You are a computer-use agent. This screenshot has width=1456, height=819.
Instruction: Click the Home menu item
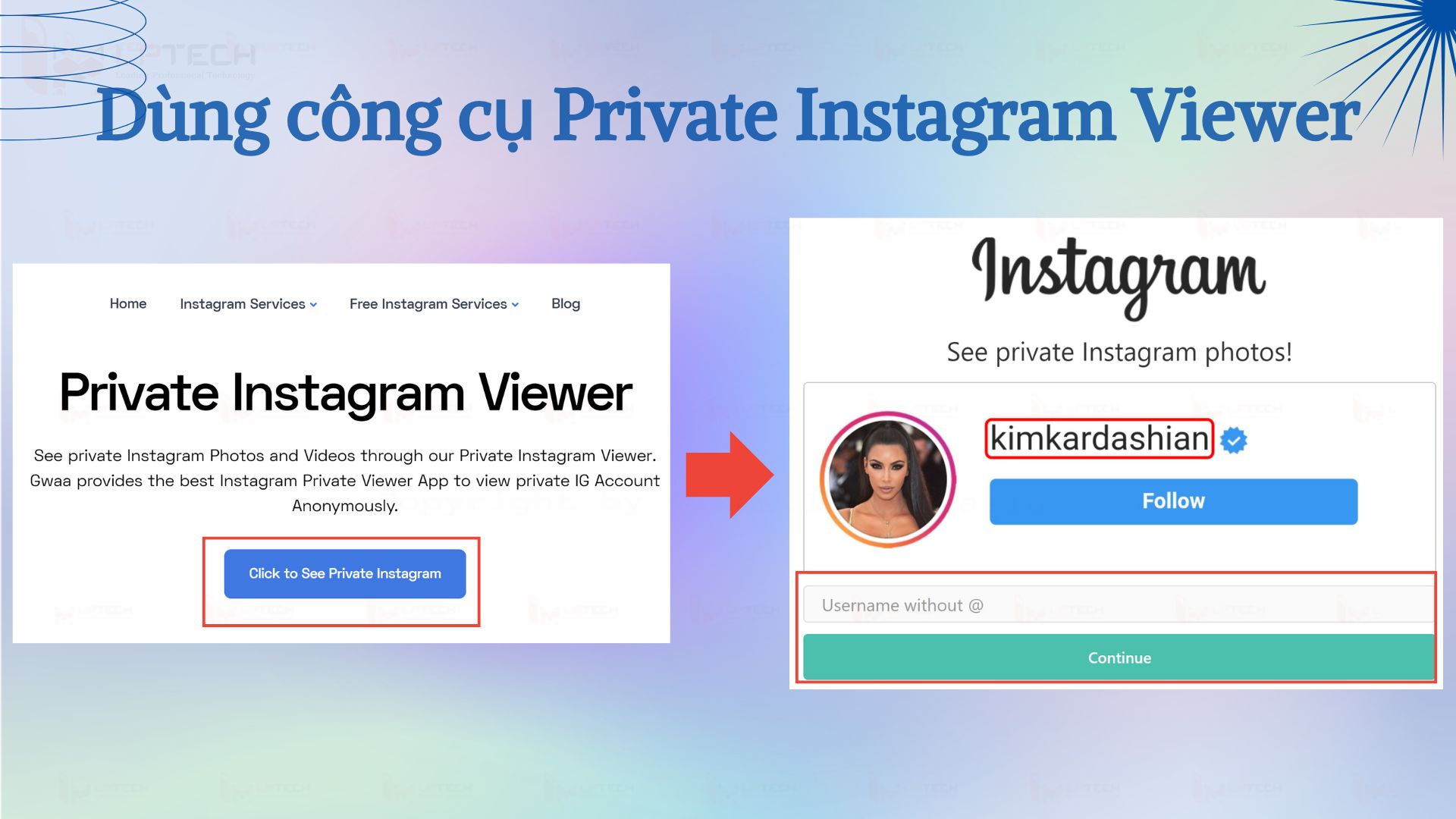click(128, 303)
